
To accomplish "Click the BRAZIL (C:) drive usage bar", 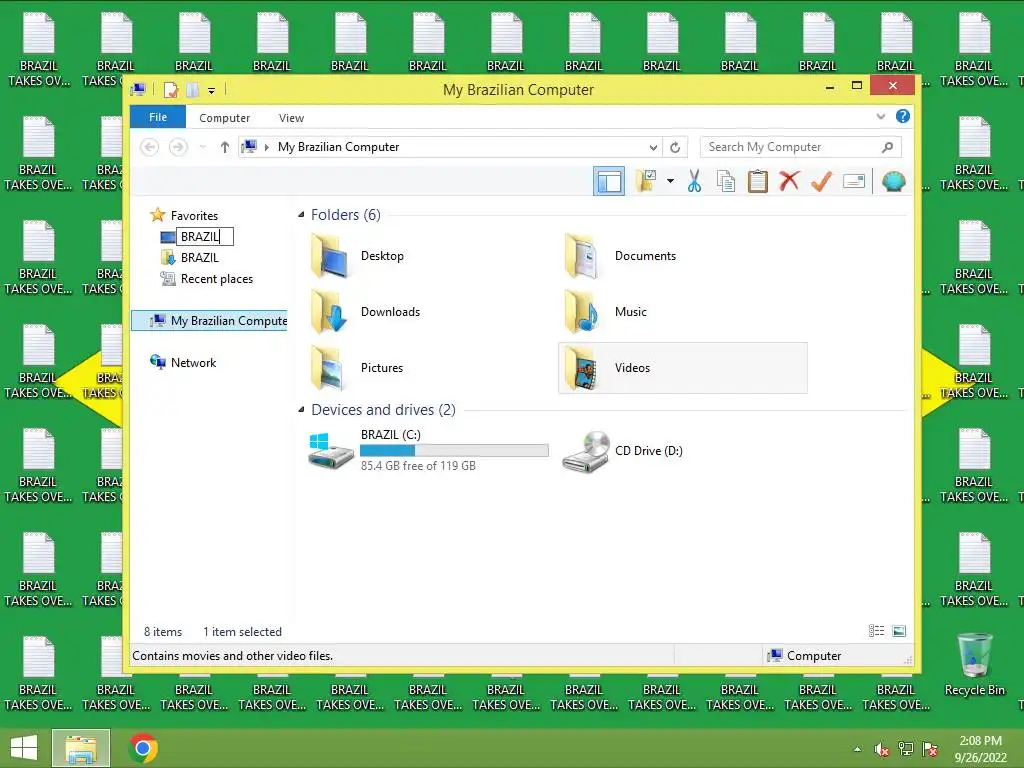I will click(454, 450).
